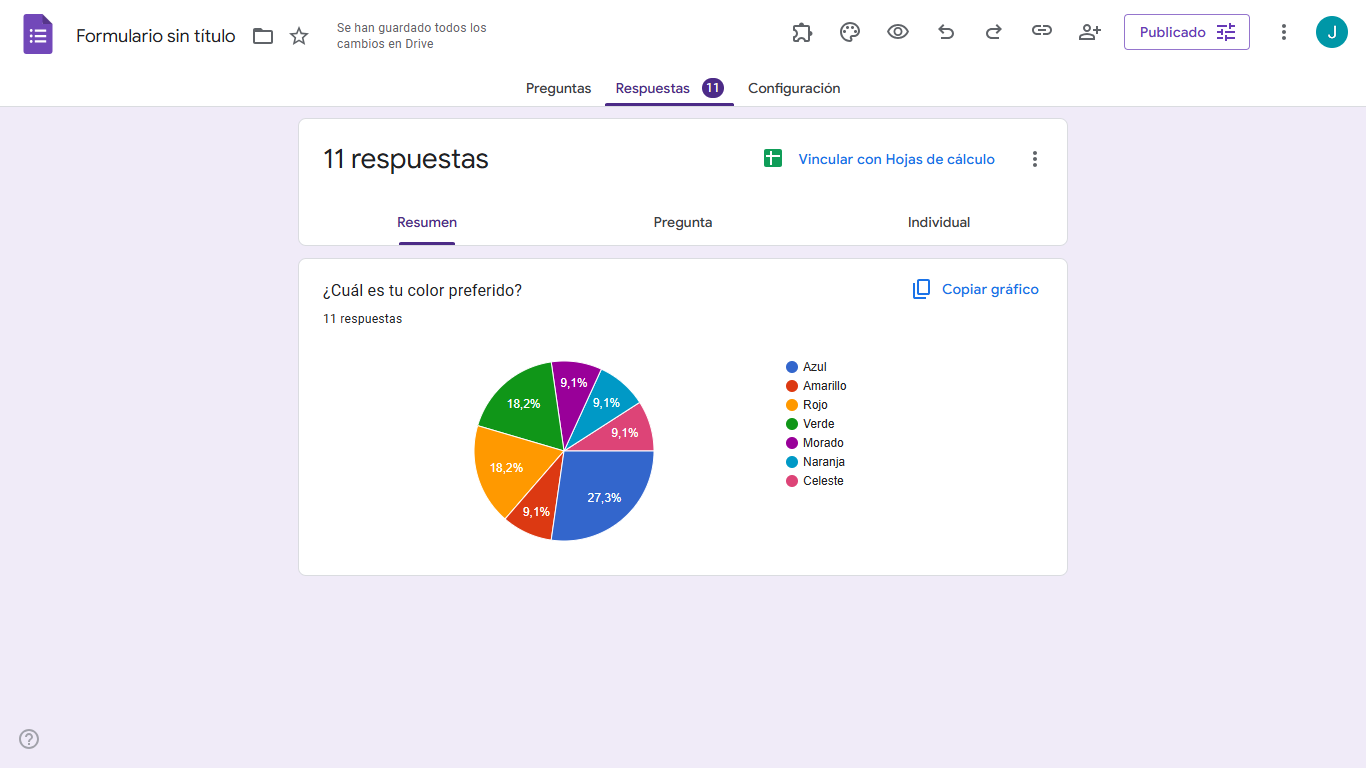Open the theme palette customizer

pos(850,32)
